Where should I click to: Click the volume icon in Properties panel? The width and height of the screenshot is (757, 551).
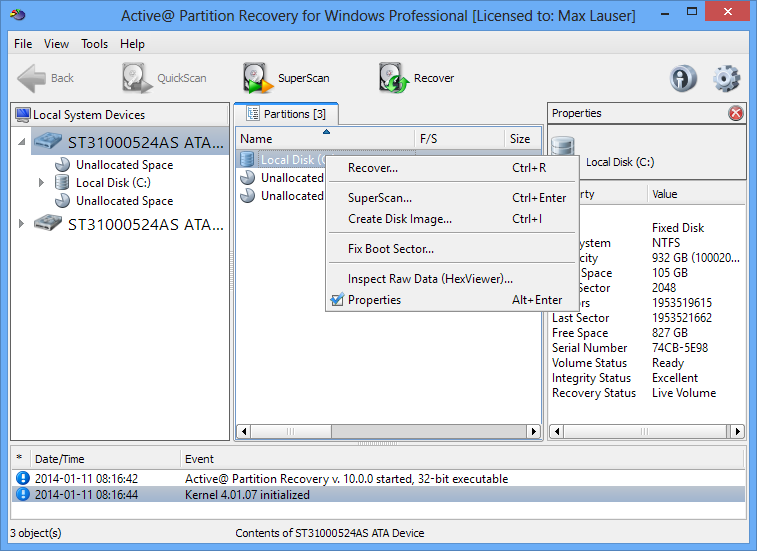(x=562, y=145)
